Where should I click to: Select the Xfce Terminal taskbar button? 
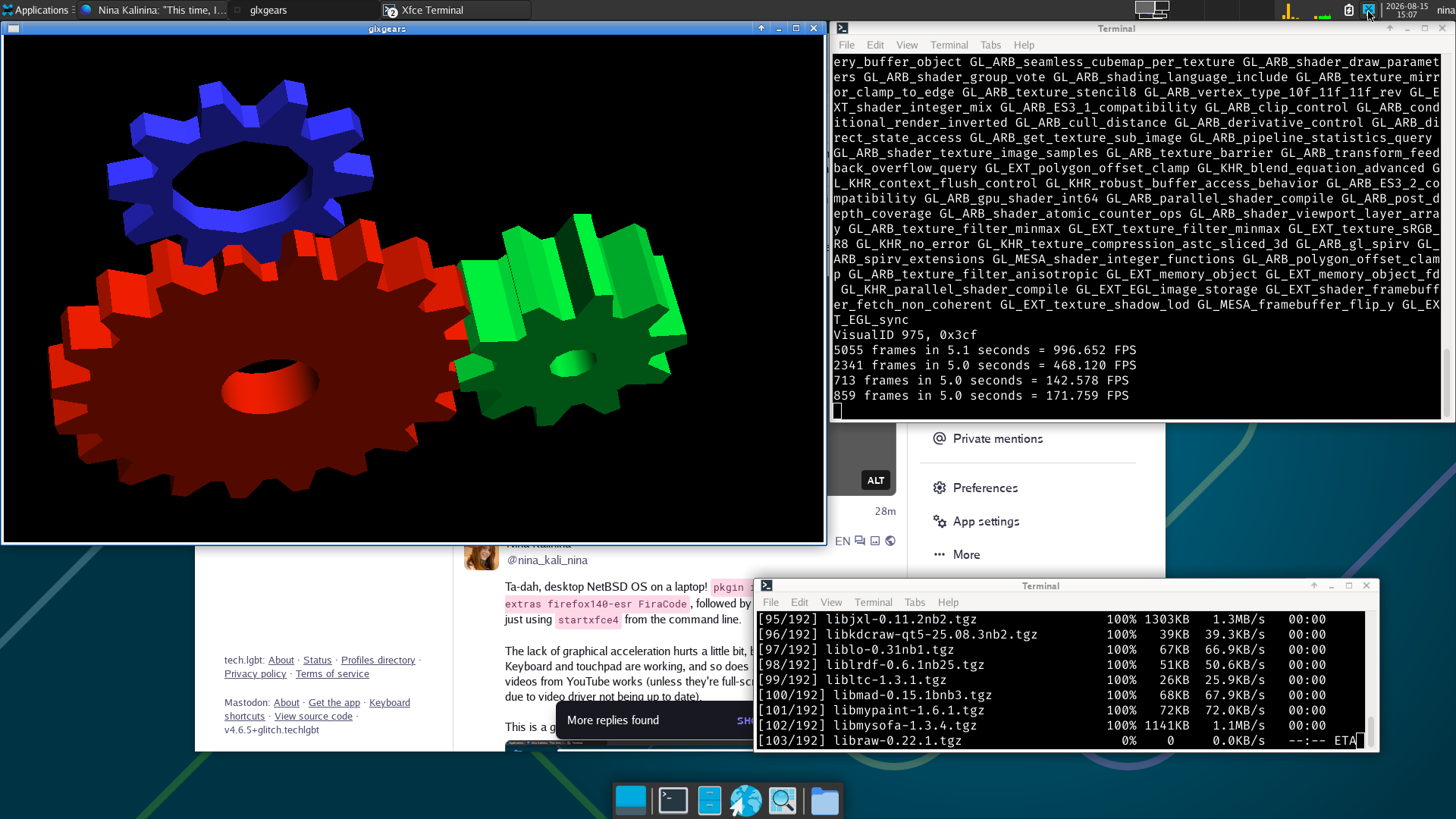tap(457, 10)
